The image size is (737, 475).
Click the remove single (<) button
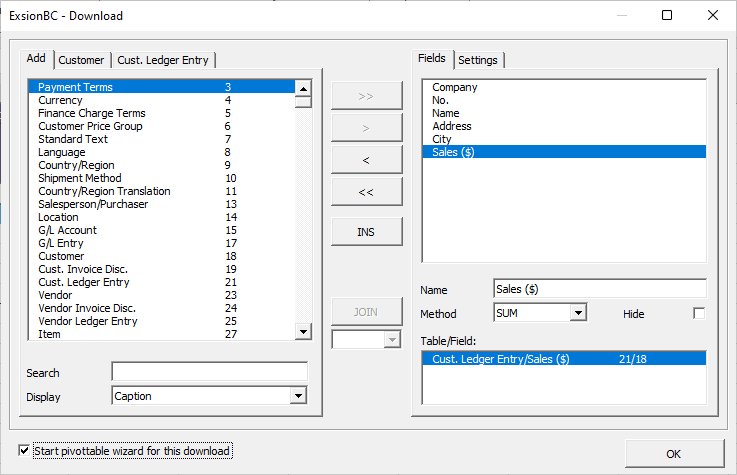(367, 160)
